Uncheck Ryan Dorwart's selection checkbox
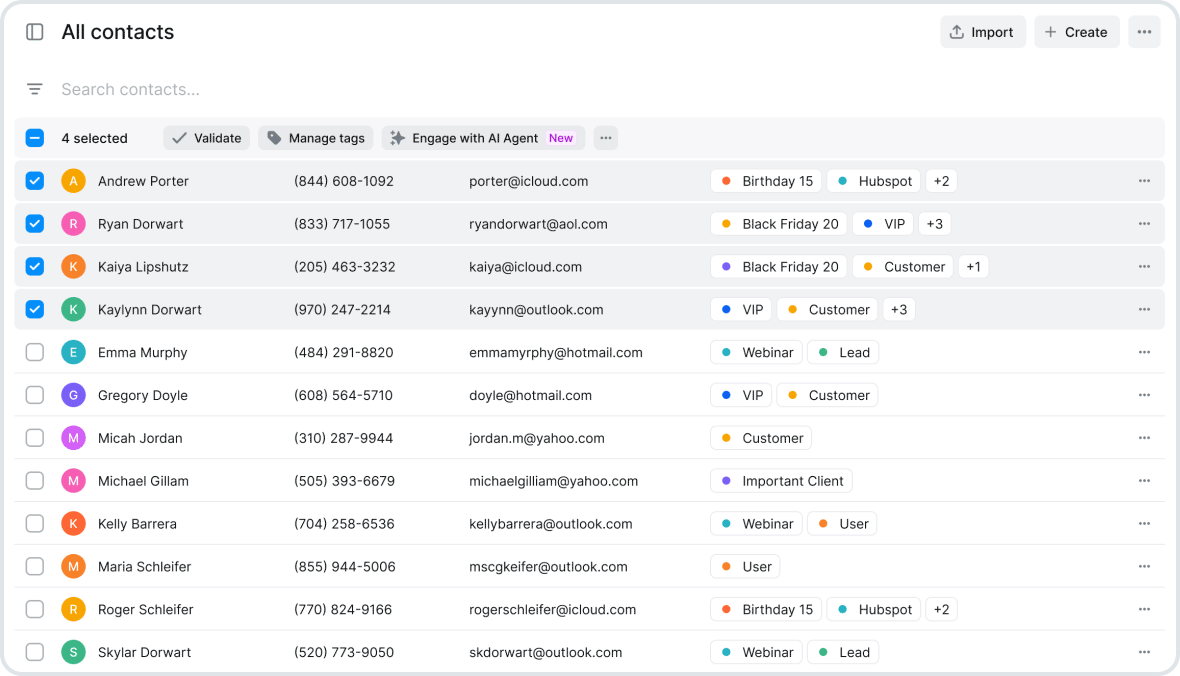Screen dimensions: 1180x676 point(34,223)
